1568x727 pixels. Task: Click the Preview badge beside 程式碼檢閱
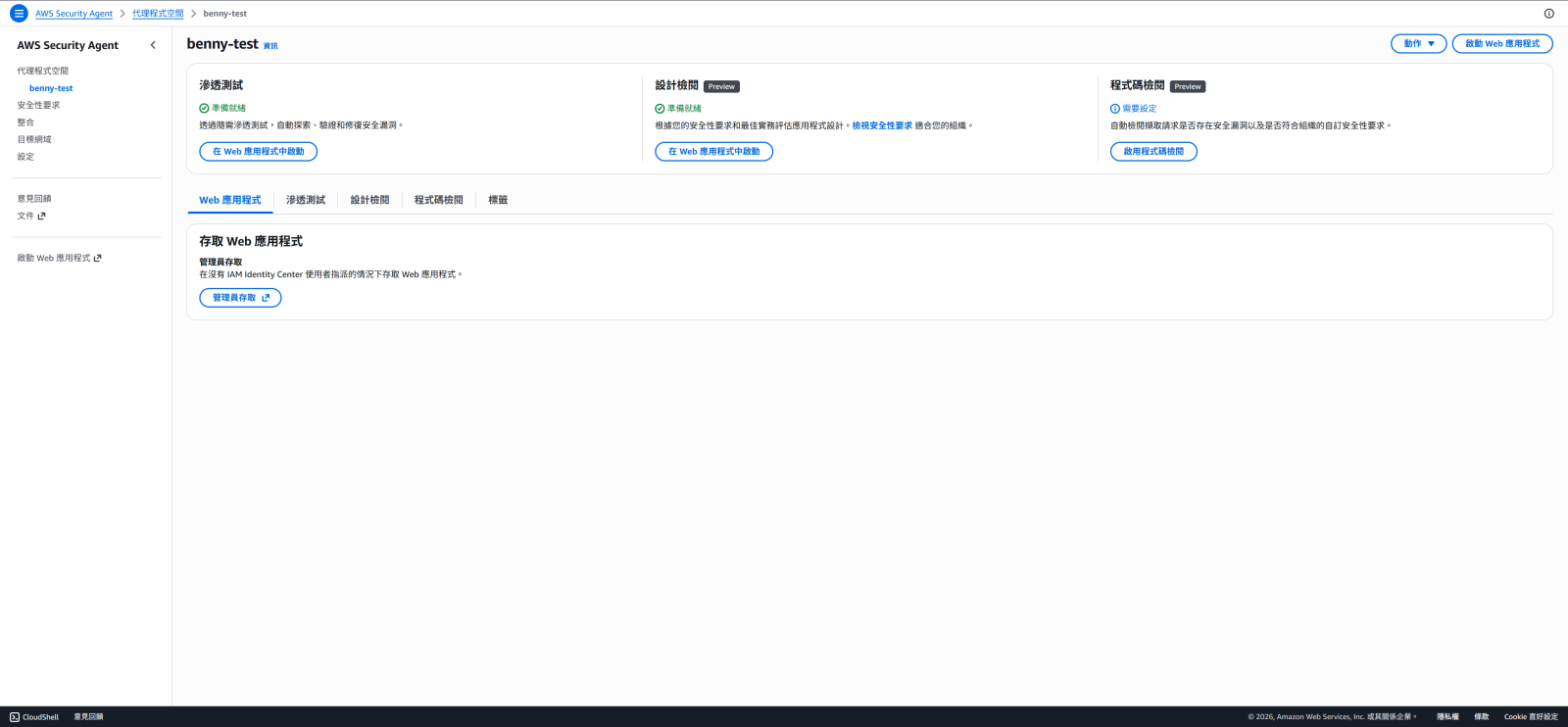coord(1188,87)
